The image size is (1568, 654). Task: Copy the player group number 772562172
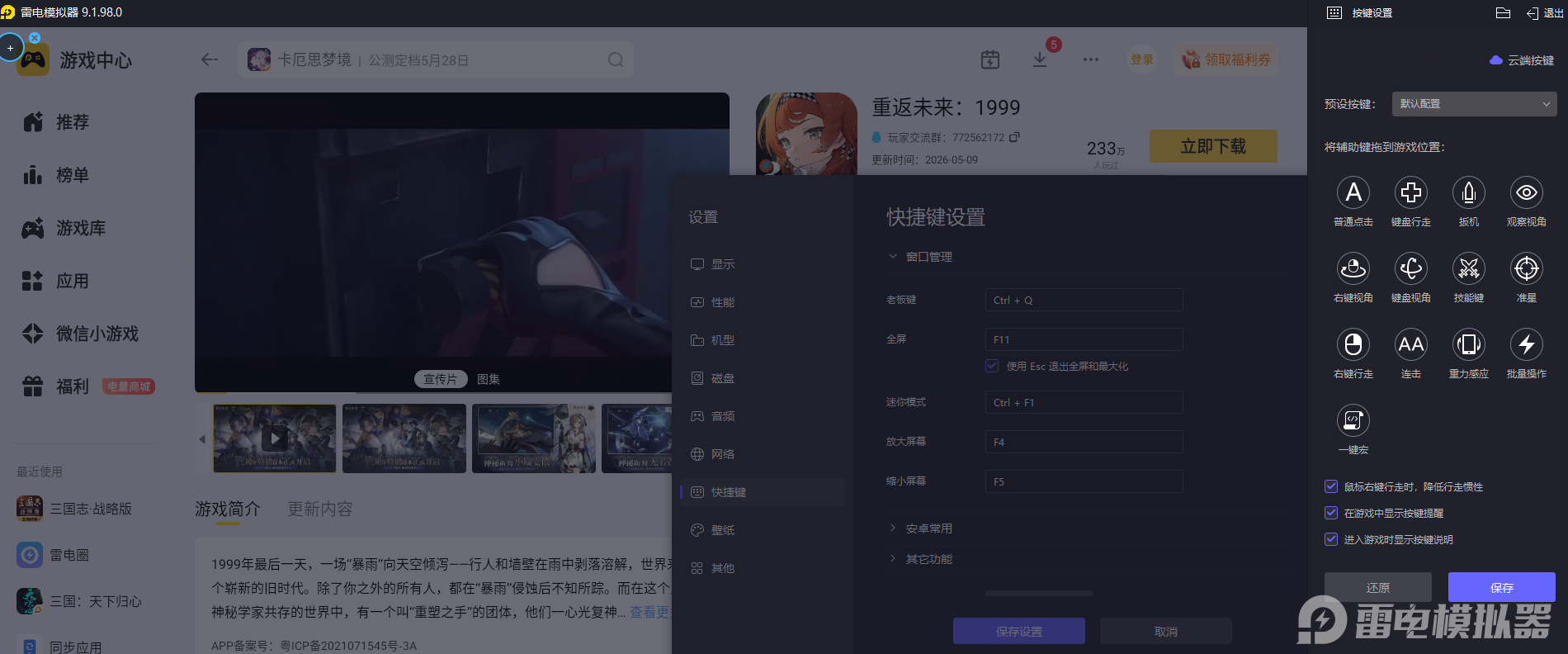tap(1014, 137)
